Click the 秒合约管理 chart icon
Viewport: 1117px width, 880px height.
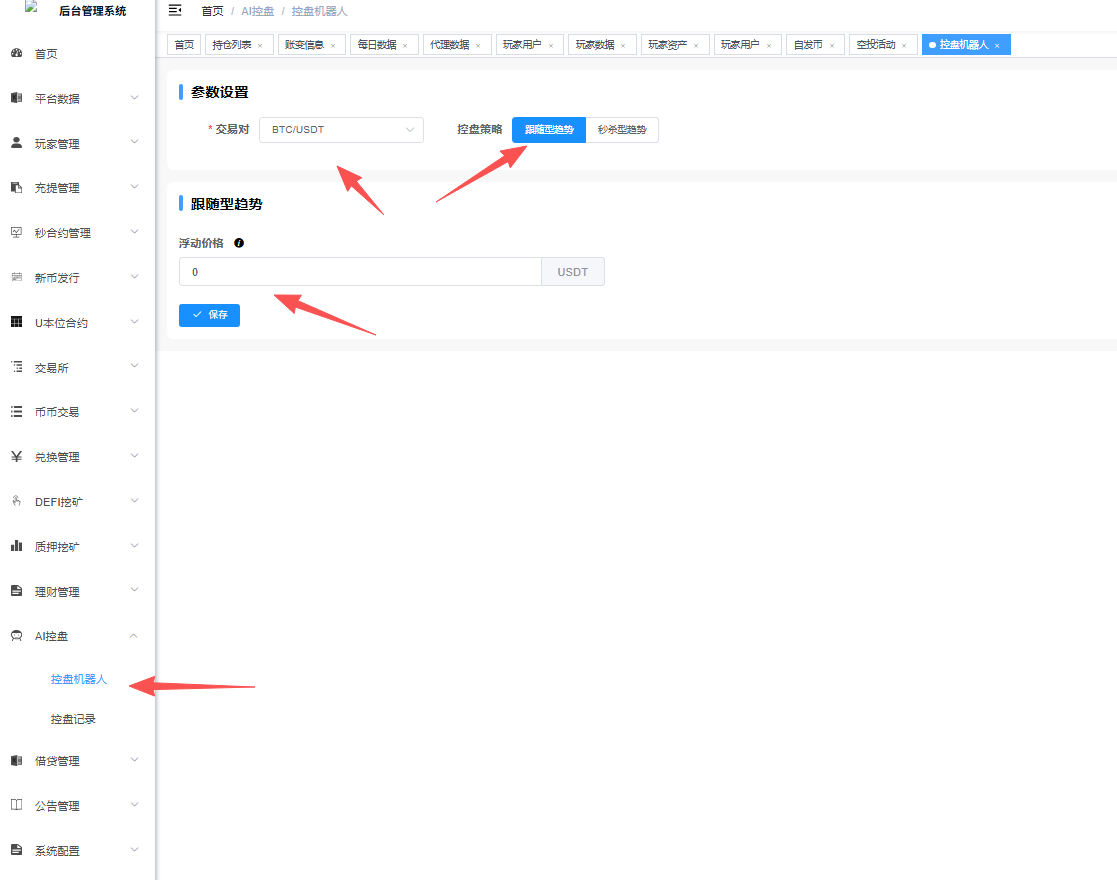(16, 232)
